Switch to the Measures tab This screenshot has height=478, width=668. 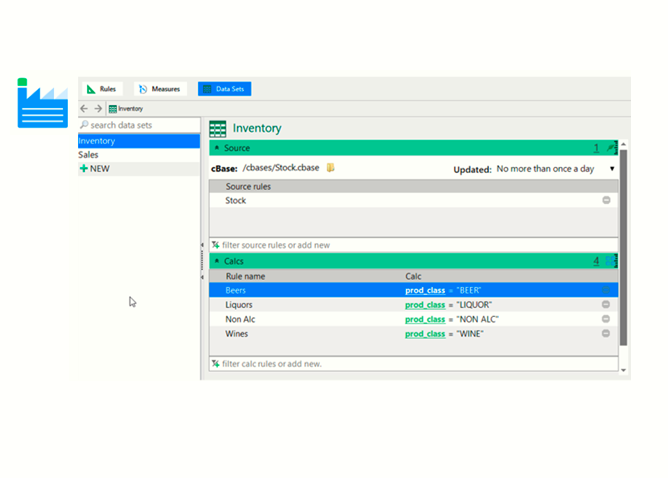[x=160, y=89]
